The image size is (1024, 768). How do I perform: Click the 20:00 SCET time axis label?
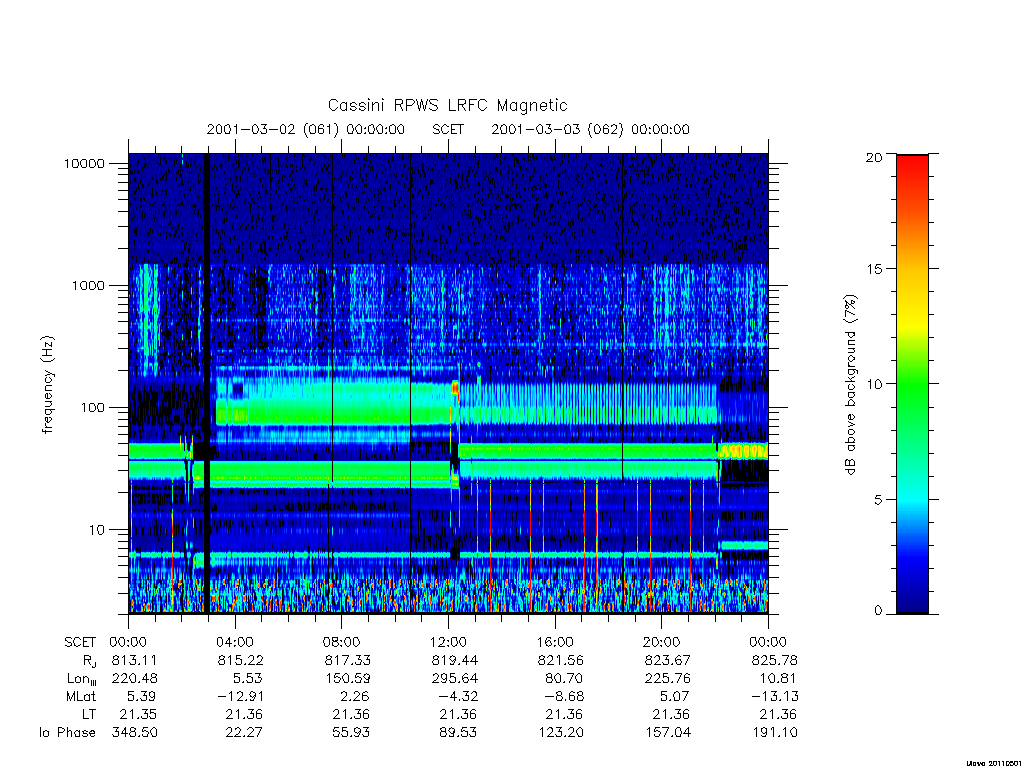[662, 642]
